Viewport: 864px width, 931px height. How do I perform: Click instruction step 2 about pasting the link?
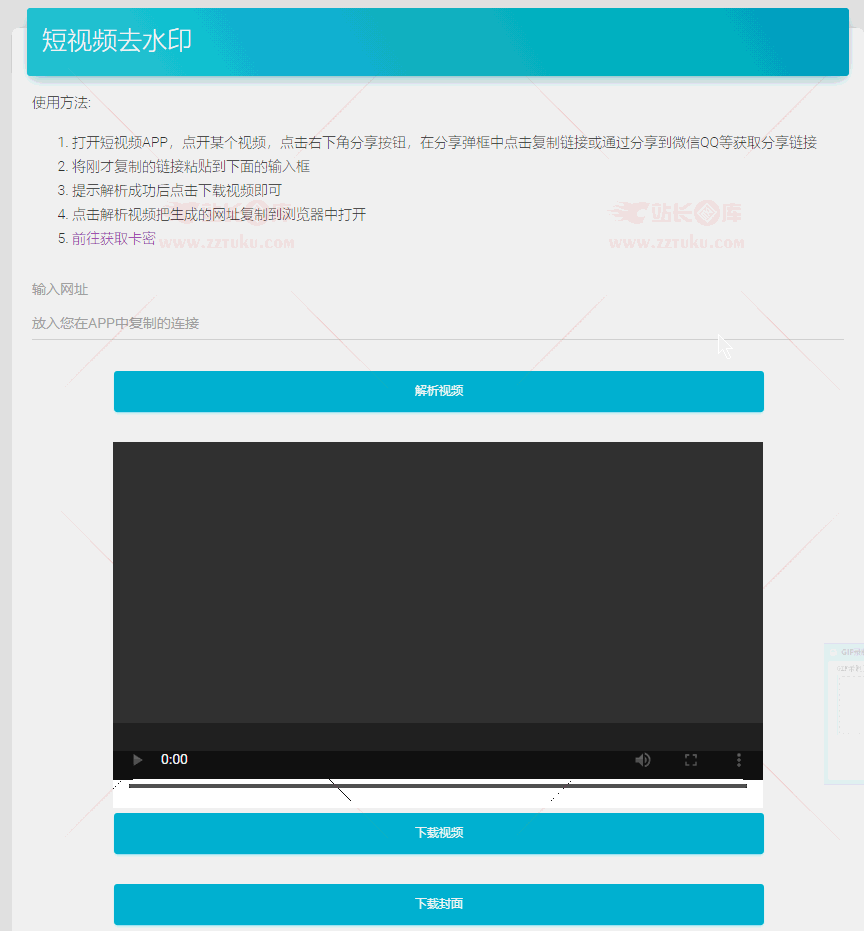click(x=191, y=166)
